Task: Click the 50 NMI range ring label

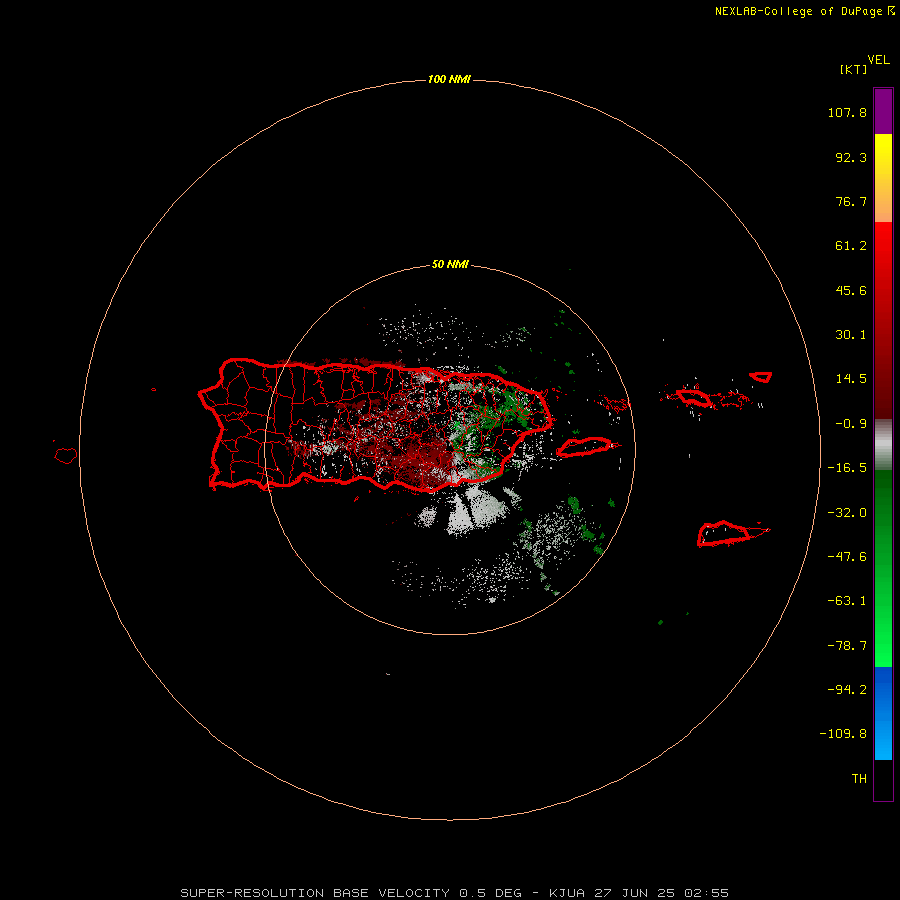Action: click(450, 265)
